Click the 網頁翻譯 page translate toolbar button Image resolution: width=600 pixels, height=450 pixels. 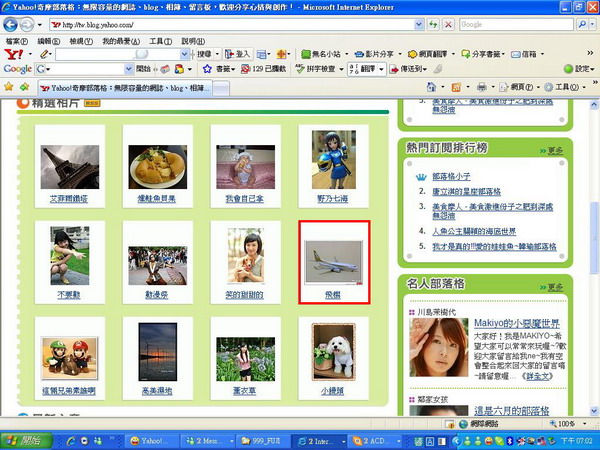click(427, 54)
